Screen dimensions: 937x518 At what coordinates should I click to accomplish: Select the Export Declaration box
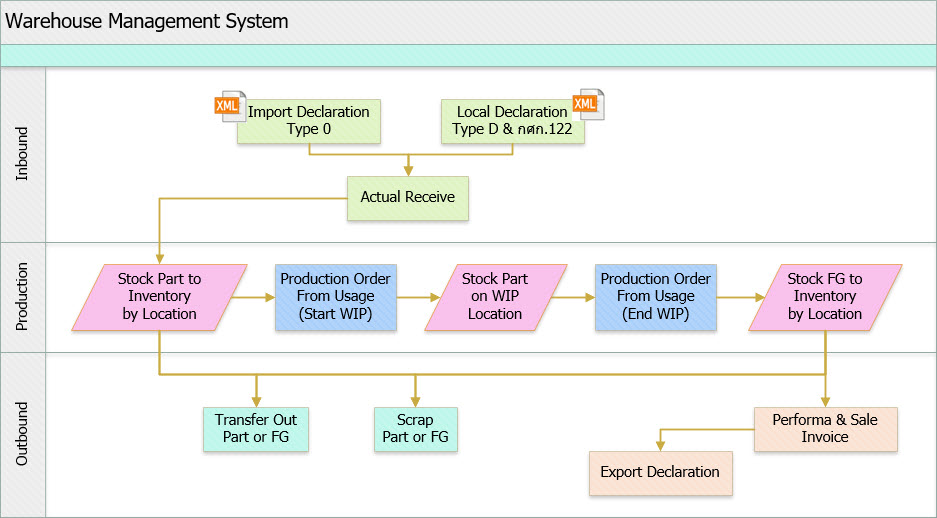(660, 473)
